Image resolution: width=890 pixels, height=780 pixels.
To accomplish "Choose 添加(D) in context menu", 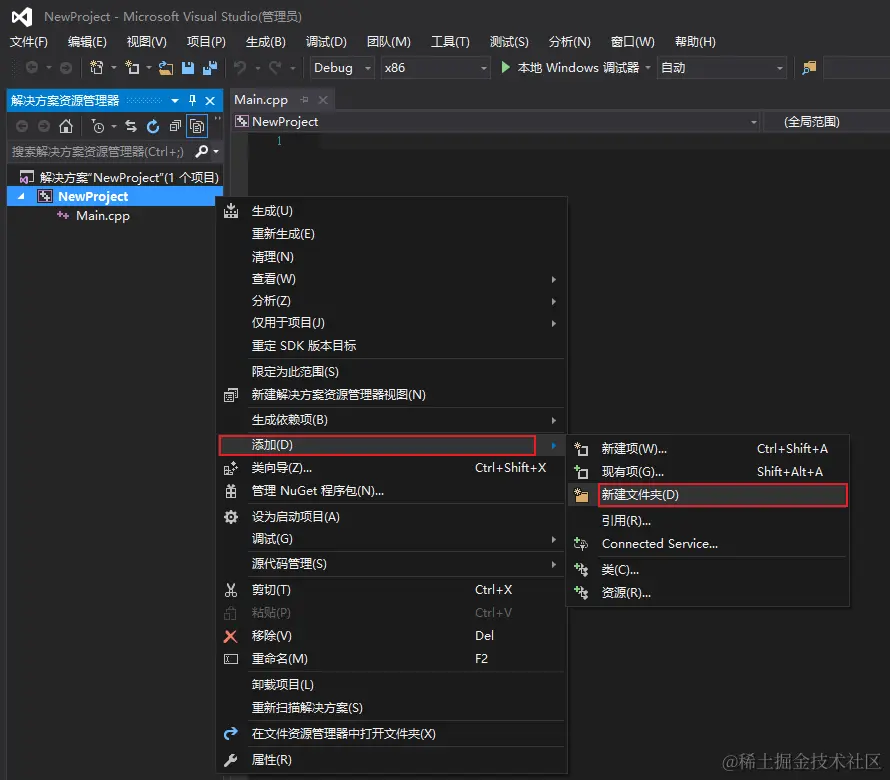I will pyautogui.click(x=393, y=445).
